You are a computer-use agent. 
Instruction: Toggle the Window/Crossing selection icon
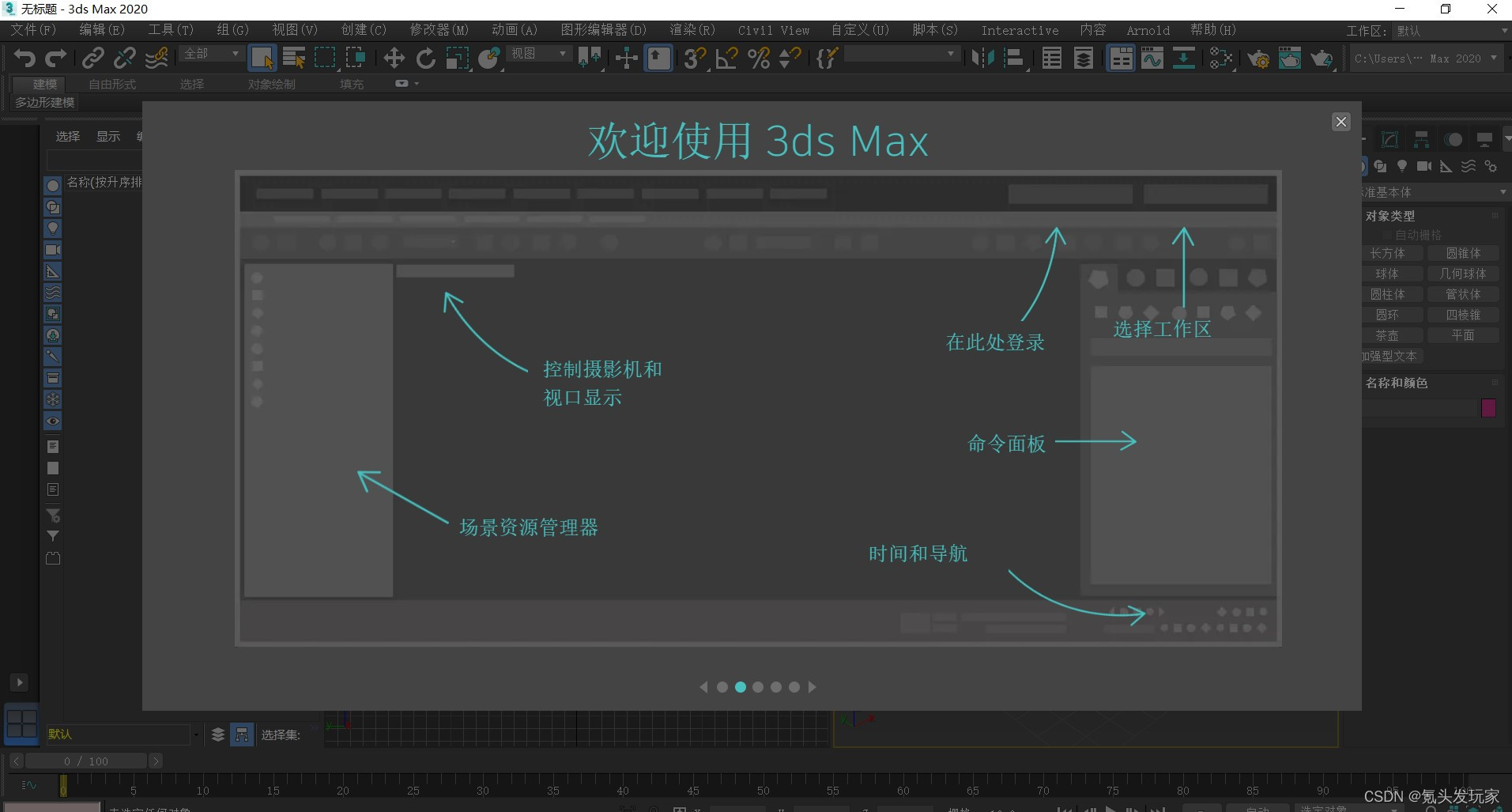[356, 58]
